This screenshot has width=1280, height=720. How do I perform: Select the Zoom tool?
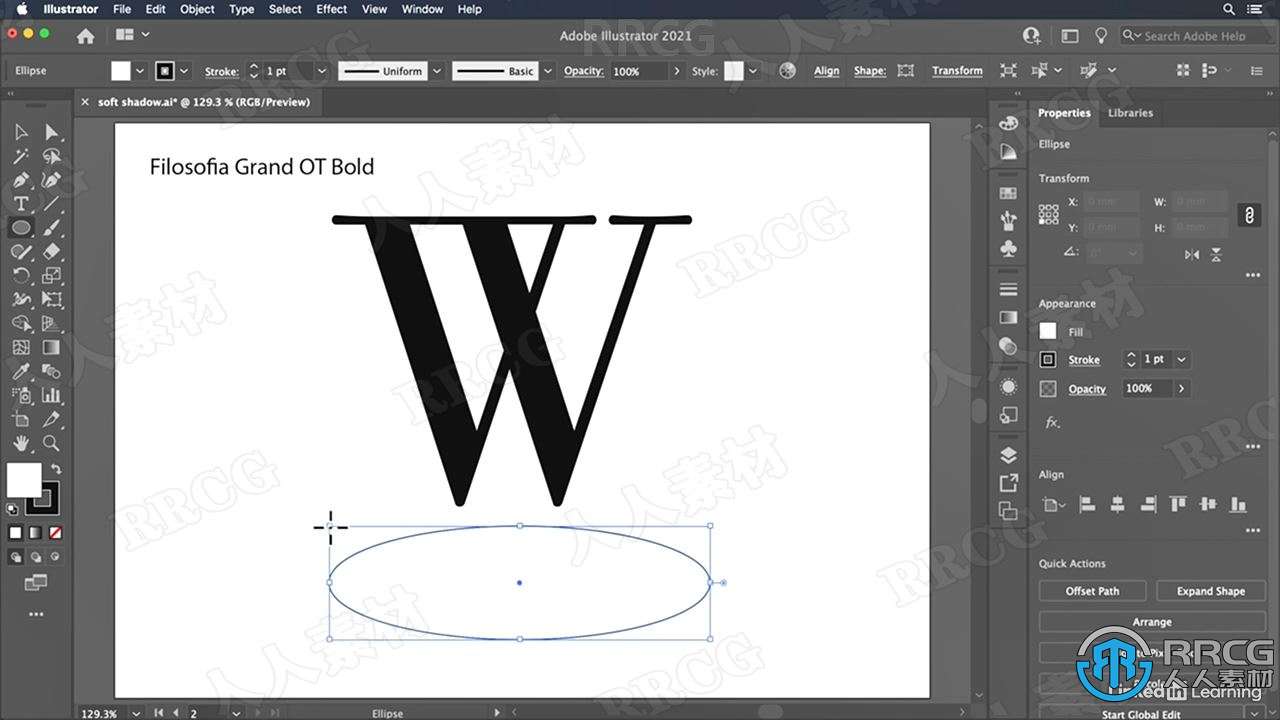click(51, 443)
